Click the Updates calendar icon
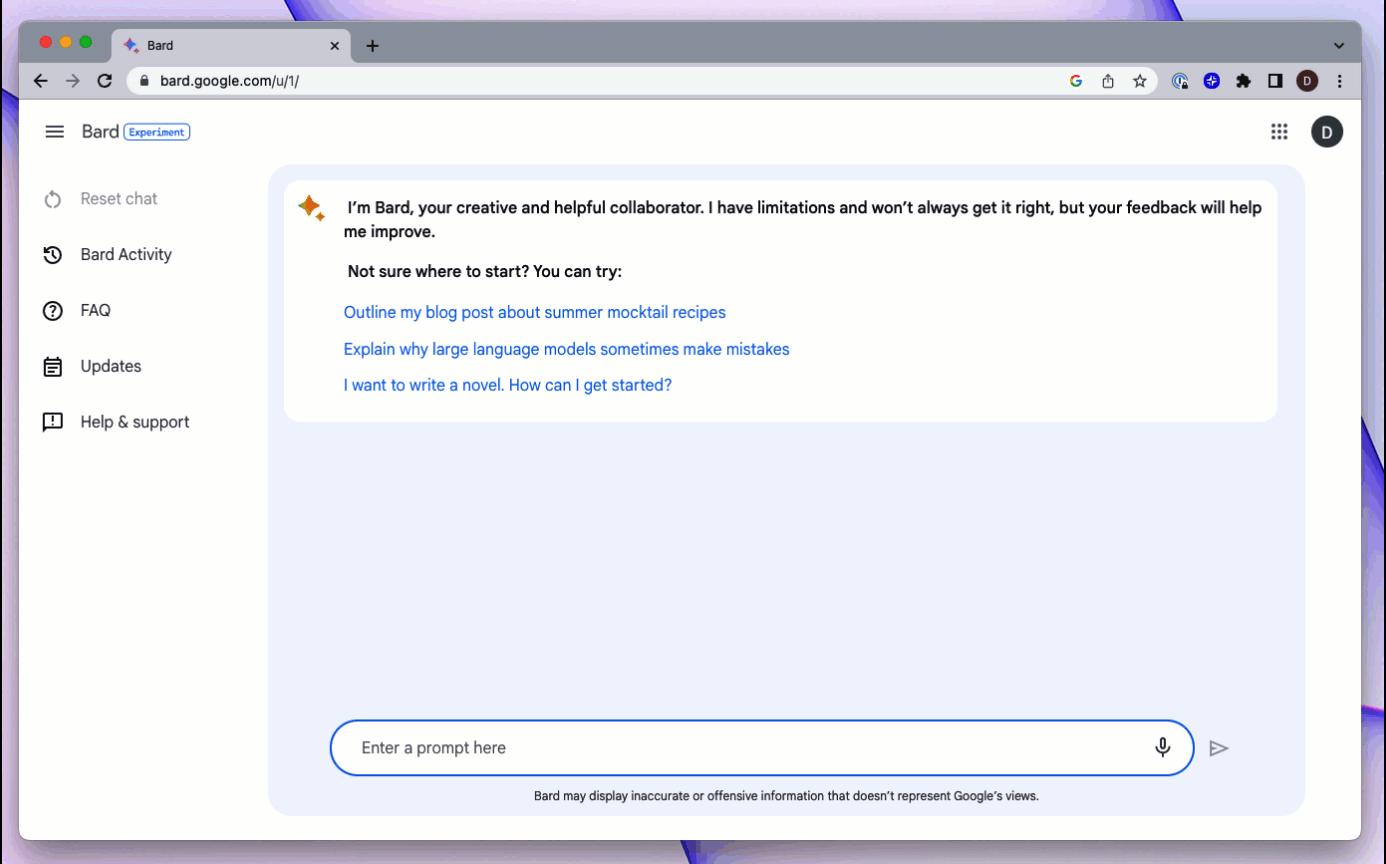1386x864 pixels. (x=53, y=367)
